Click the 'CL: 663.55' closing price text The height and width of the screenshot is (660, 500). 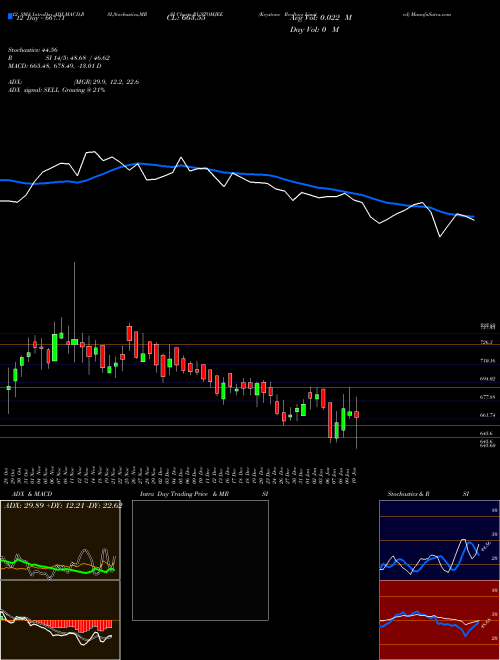coord(186,18)
